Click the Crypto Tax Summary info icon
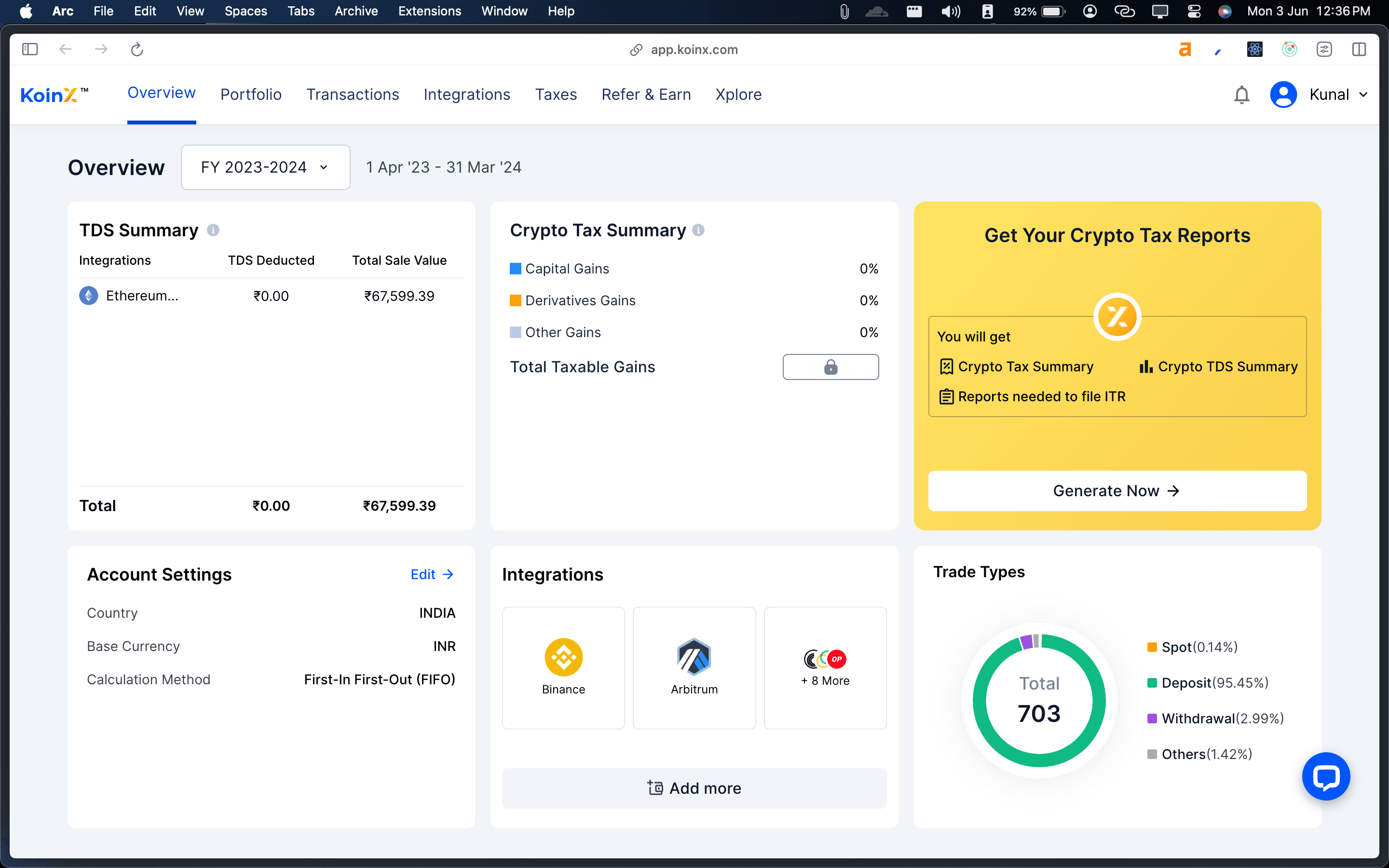1389x868 pixels. click(698, 230)
